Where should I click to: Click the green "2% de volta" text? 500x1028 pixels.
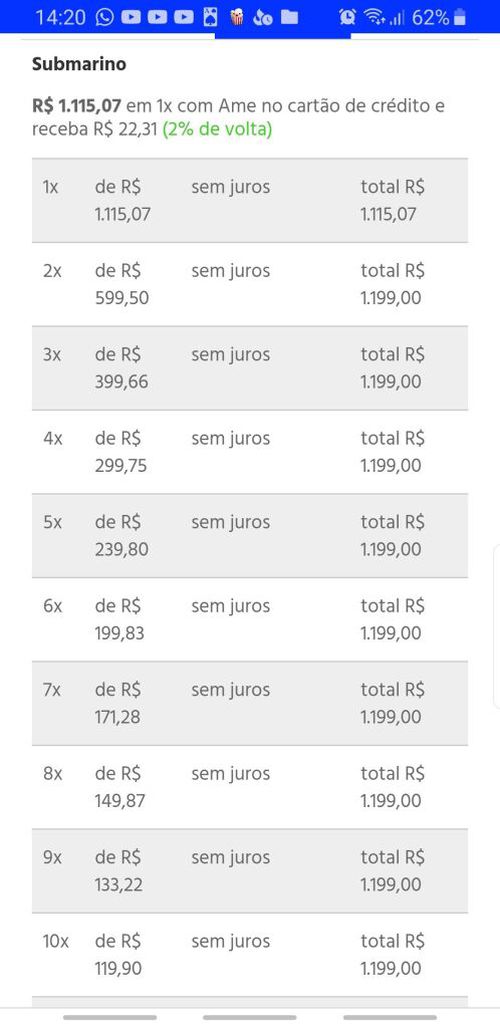[x=217, y=129]
